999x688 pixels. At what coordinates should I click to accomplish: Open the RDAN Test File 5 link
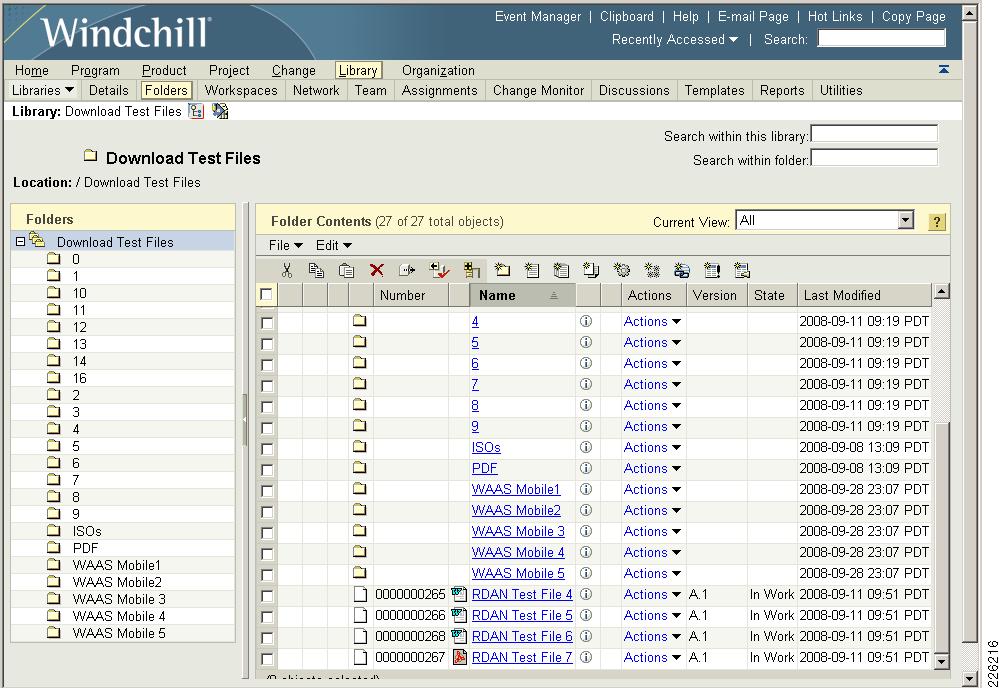522,615
